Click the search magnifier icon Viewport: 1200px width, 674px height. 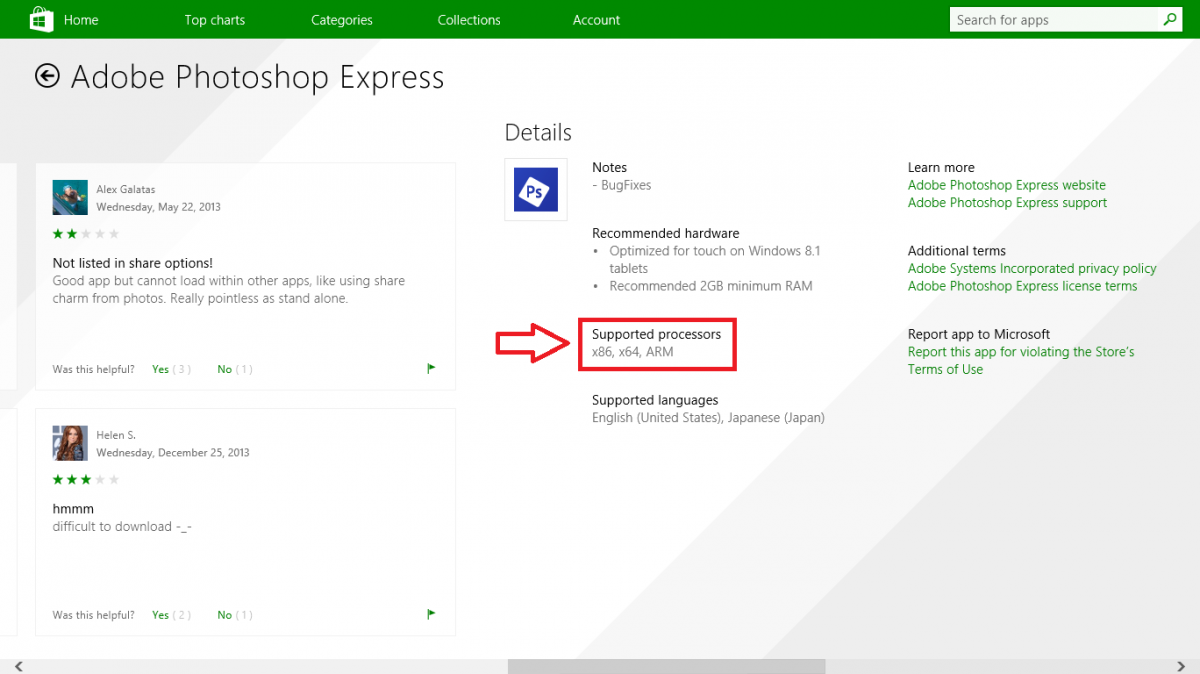click(1170, 20)
